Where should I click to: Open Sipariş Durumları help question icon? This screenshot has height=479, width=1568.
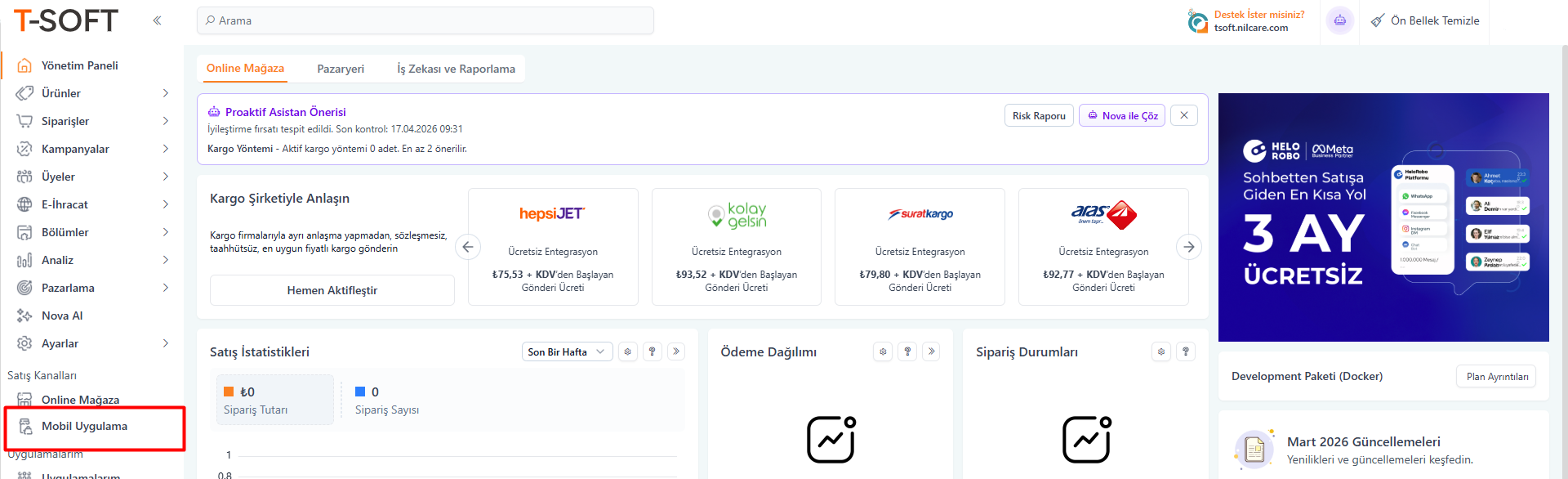(1186, 351)
